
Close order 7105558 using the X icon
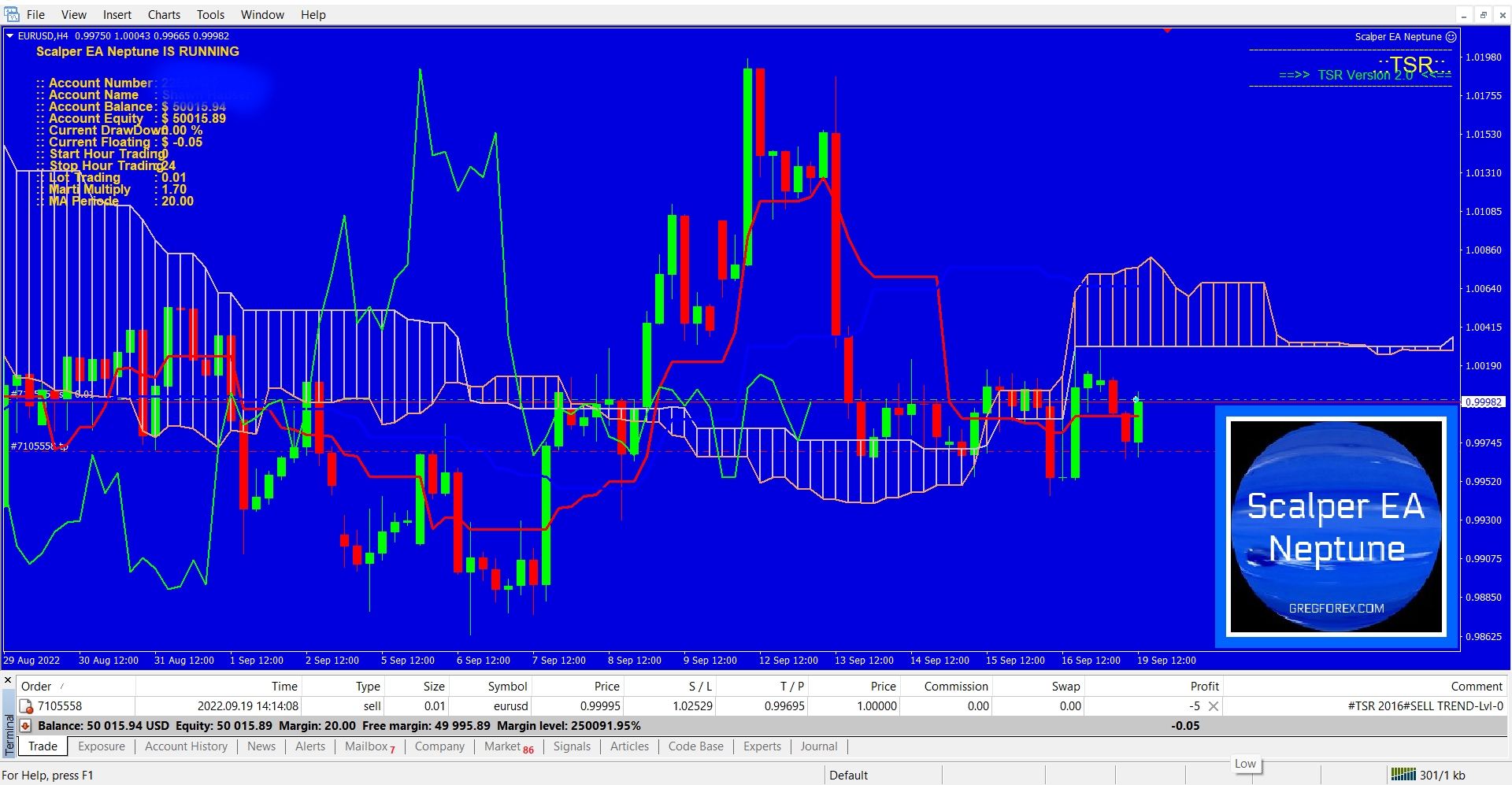point(1214,706)
